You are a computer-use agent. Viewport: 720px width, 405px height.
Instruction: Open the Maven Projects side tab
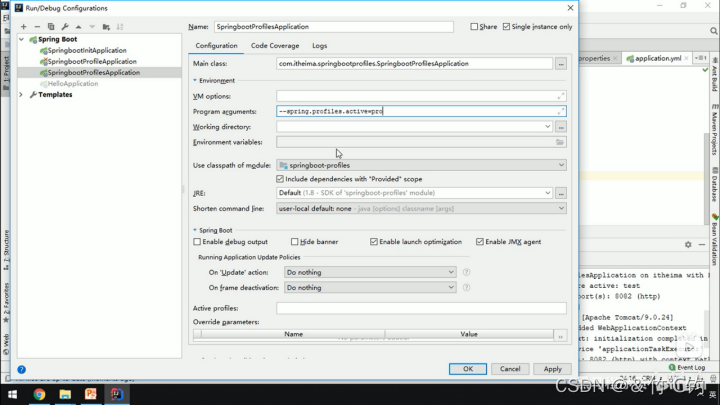pyautogui.click(x=714, y=131)
